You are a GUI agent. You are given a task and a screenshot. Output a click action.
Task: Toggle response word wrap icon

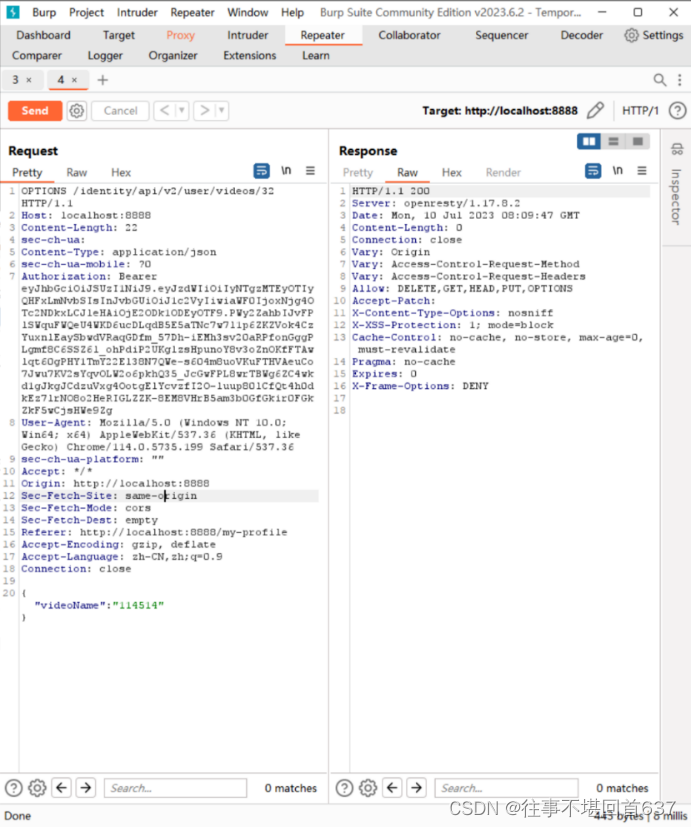tap(593, 171)
